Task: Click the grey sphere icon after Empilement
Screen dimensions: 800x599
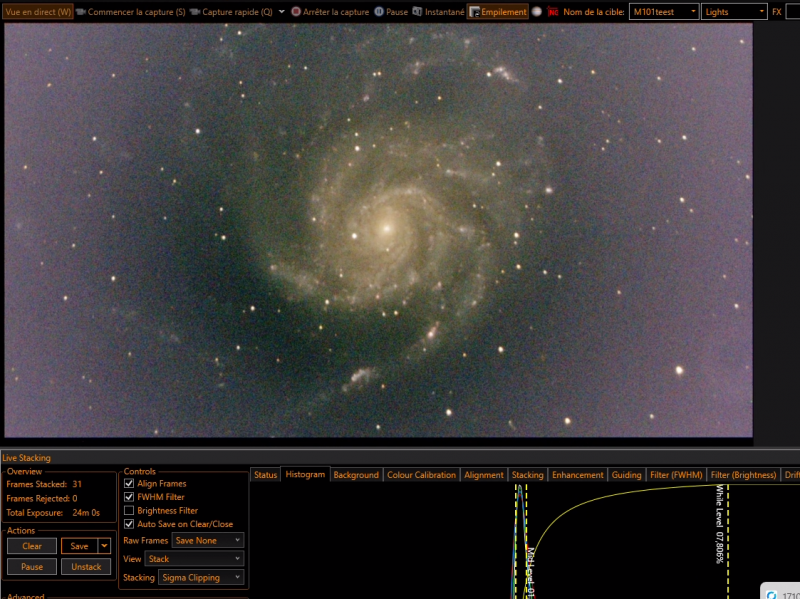Action: (537, 12)
